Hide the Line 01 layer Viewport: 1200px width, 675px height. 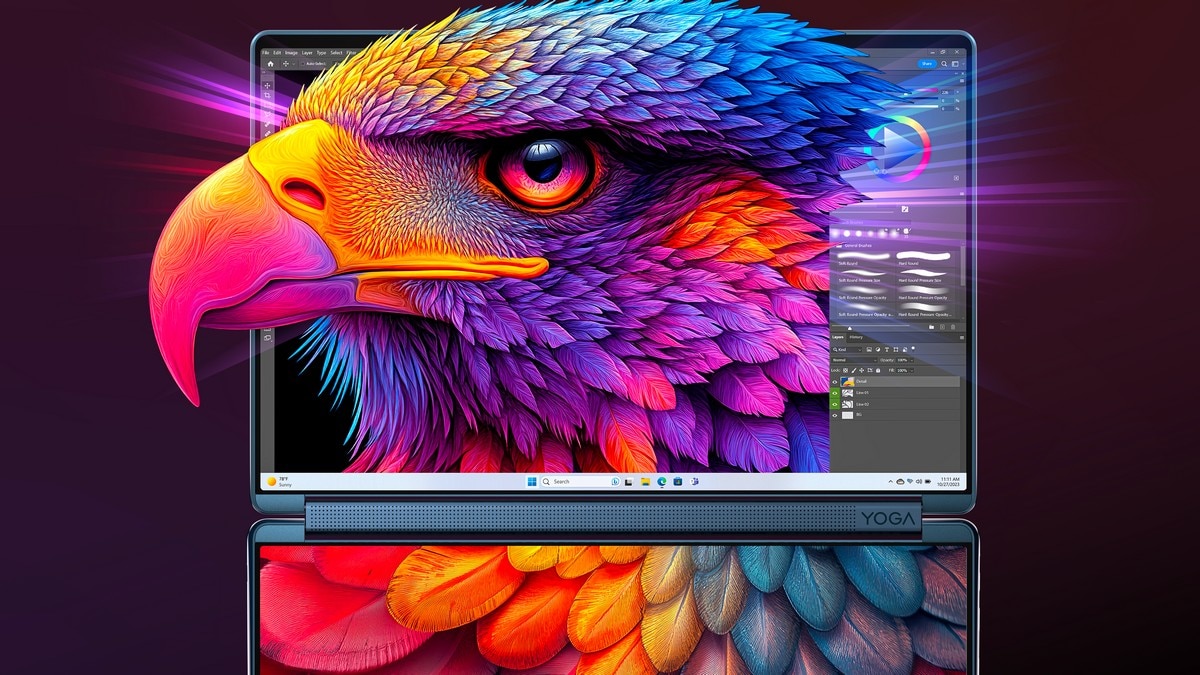coord(835,393)
